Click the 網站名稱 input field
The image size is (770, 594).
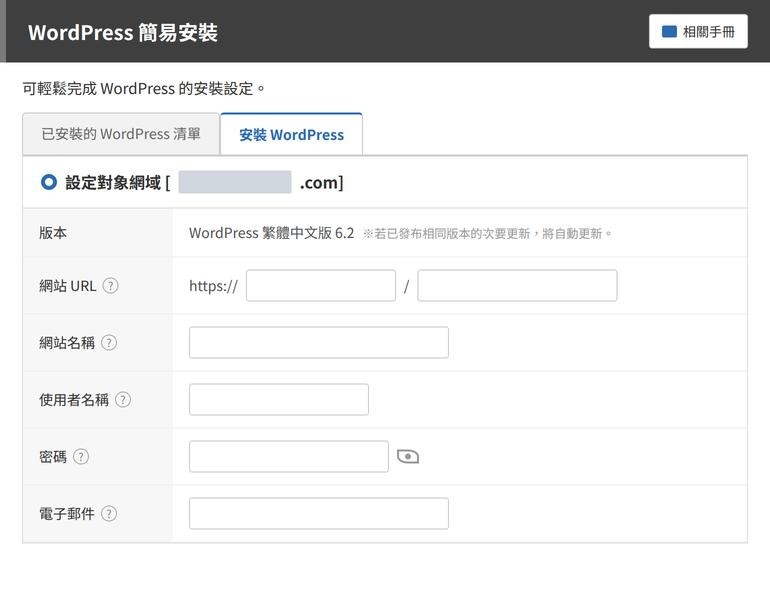(319, 342)
